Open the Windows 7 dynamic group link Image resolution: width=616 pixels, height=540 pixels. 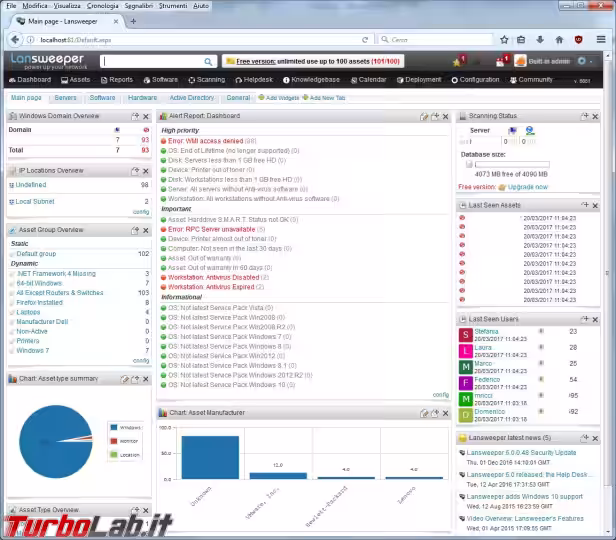pos(33,351)
